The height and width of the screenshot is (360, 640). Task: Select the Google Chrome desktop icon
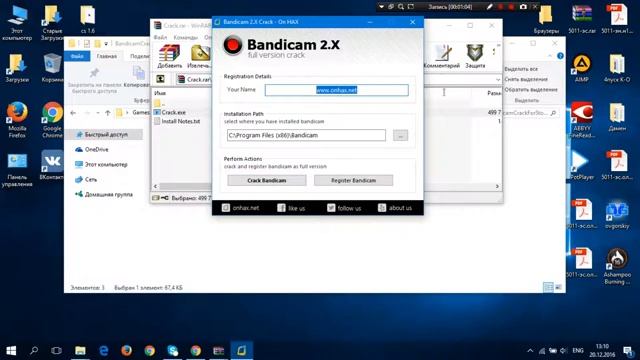click(52, 120)
